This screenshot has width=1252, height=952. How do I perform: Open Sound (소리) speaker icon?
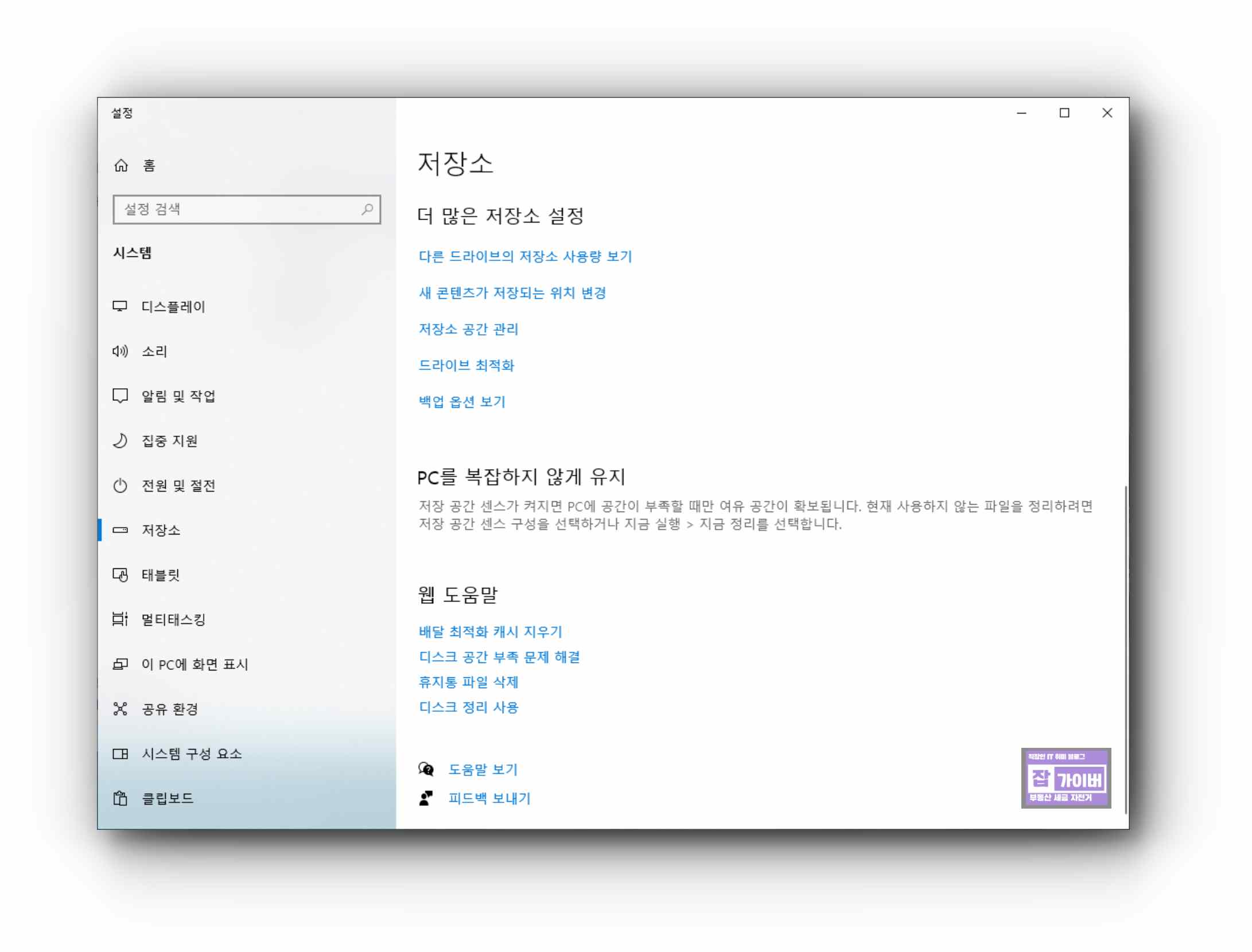pyautogui.click(x=120, y=351)
